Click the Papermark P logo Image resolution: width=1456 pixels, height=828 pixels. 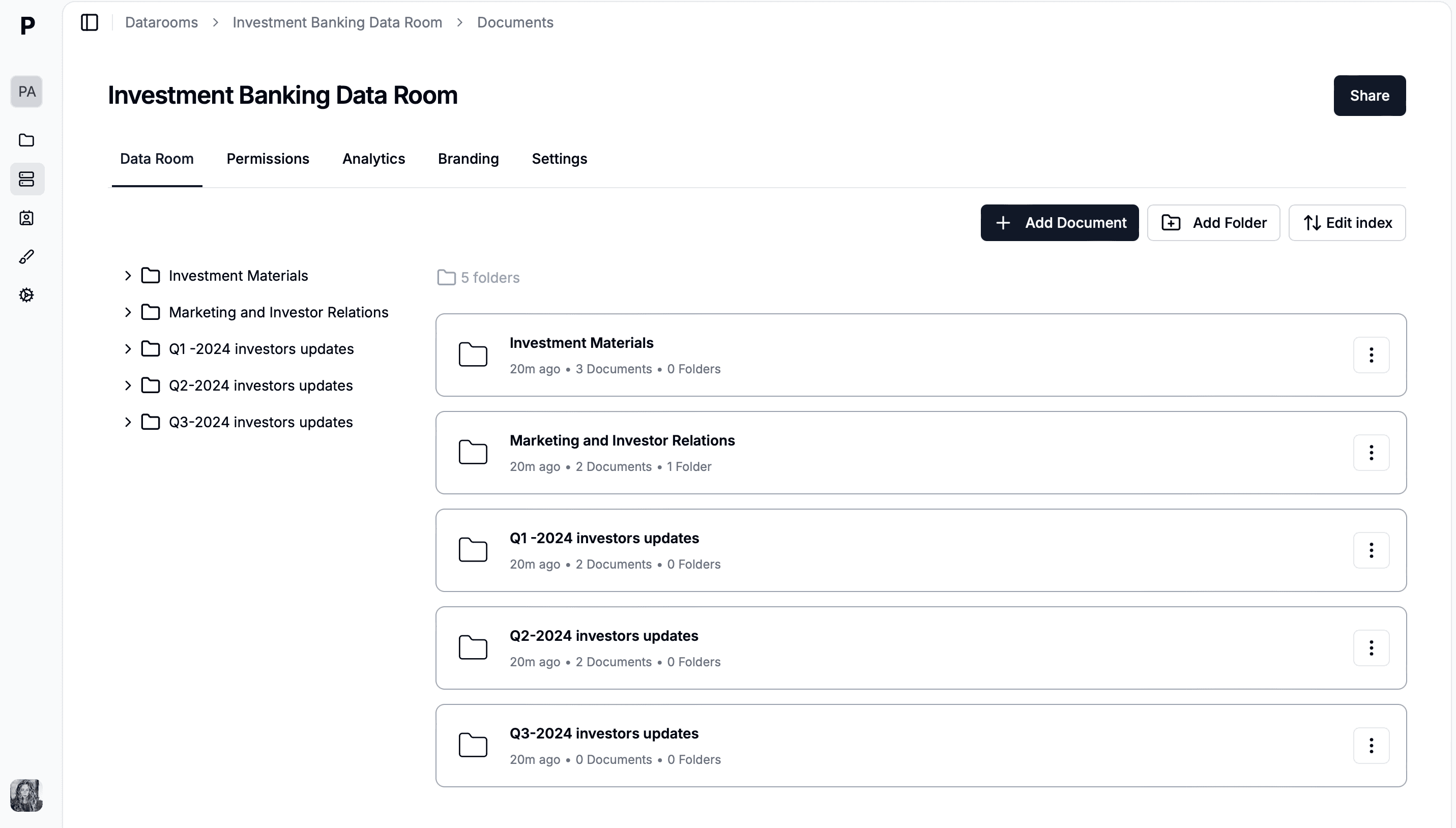[25, 25]
